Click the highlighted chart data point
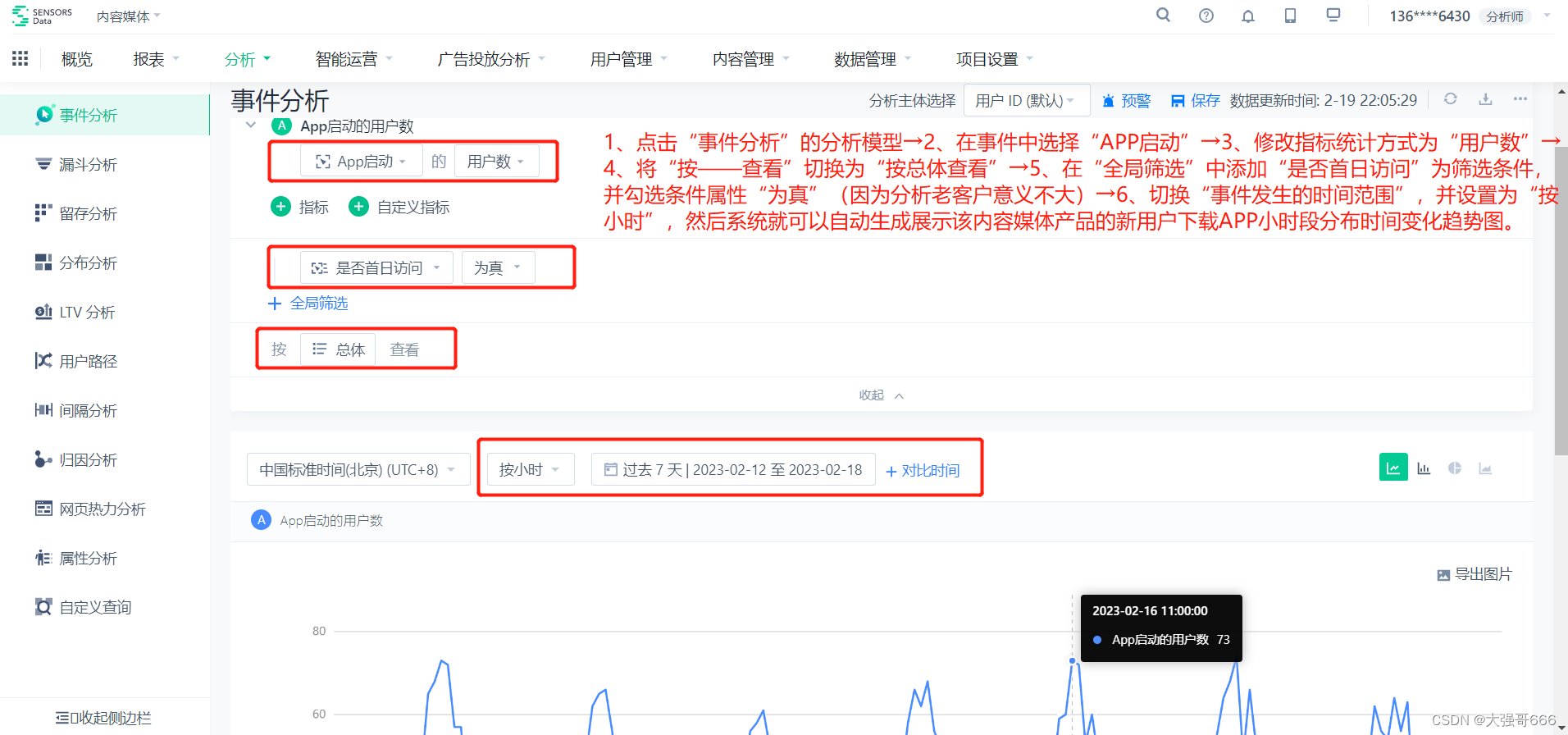The width and height of the screenshot is (1568, 735). [1072, 660]
